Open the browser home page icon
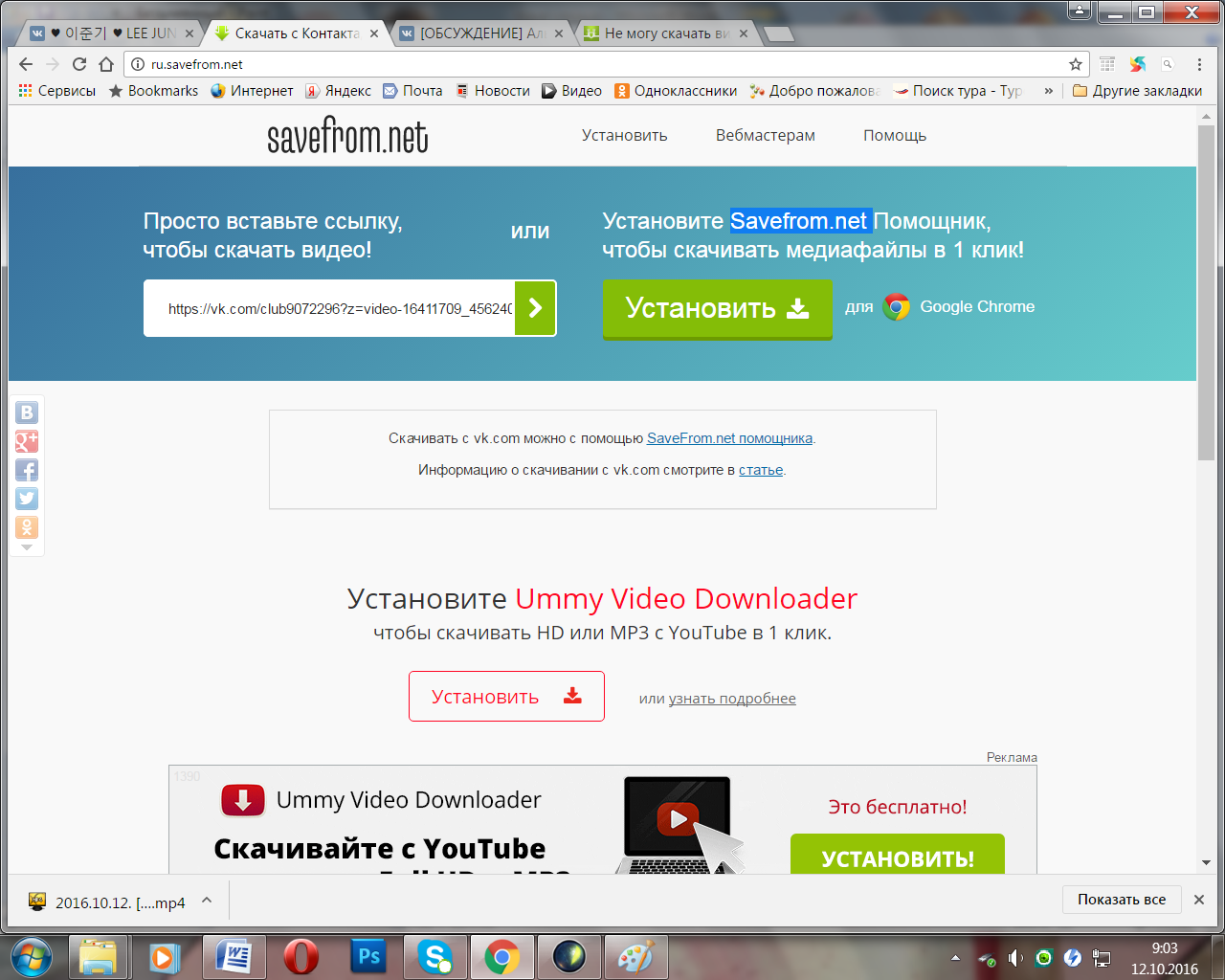1225x980 pixels. 106,64
